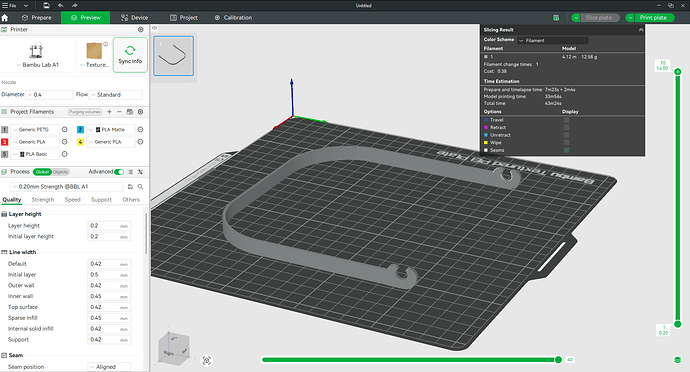
Task: Open the Color Scheme Filament dropdown
Action: pos(553,41)
